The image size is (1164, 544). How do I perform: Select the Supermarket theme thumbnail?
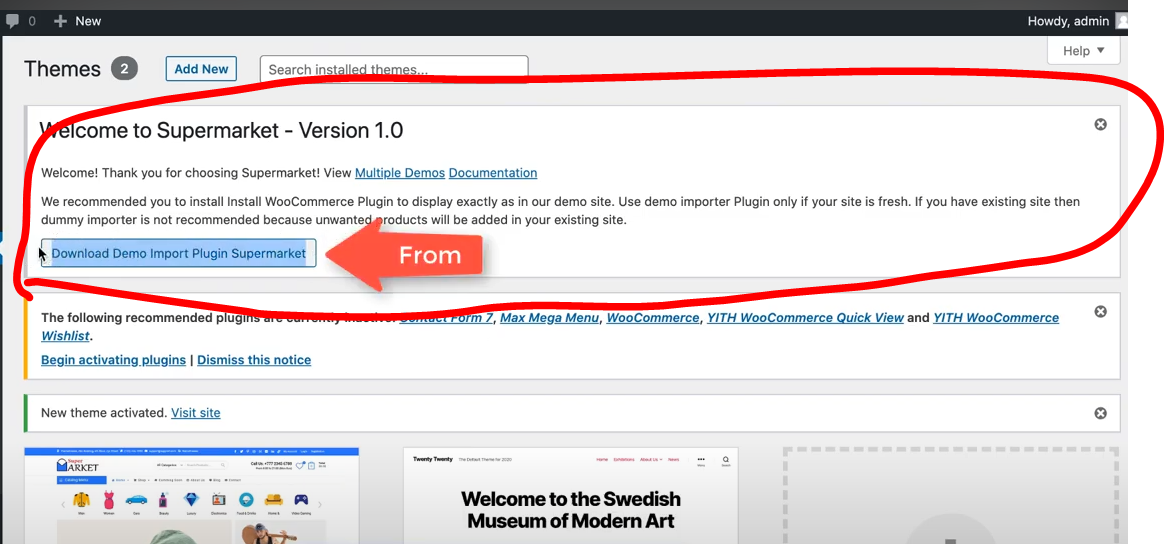(192, 495)
